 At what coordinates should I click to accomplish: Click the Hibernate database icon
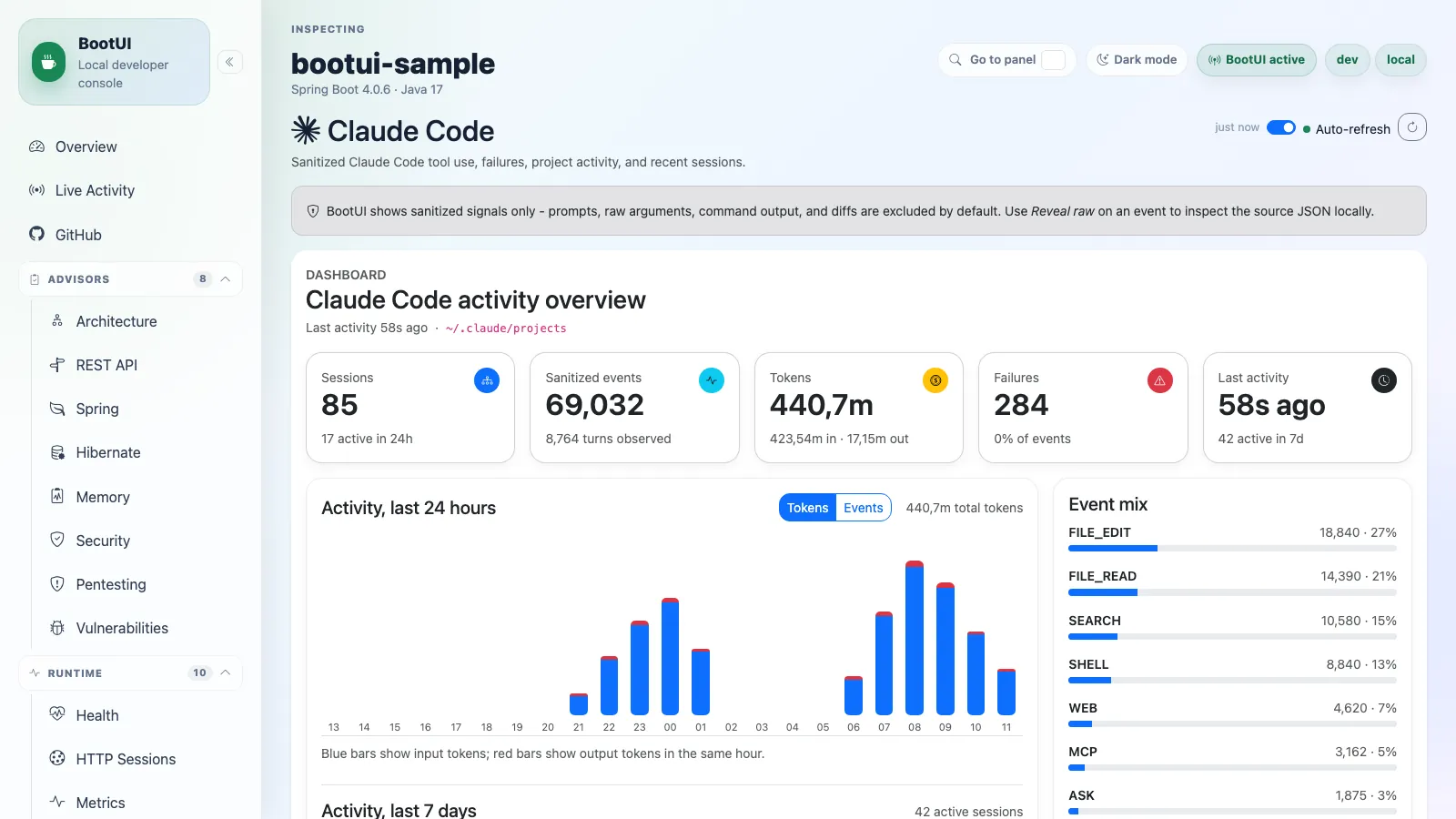pos(57,452)
